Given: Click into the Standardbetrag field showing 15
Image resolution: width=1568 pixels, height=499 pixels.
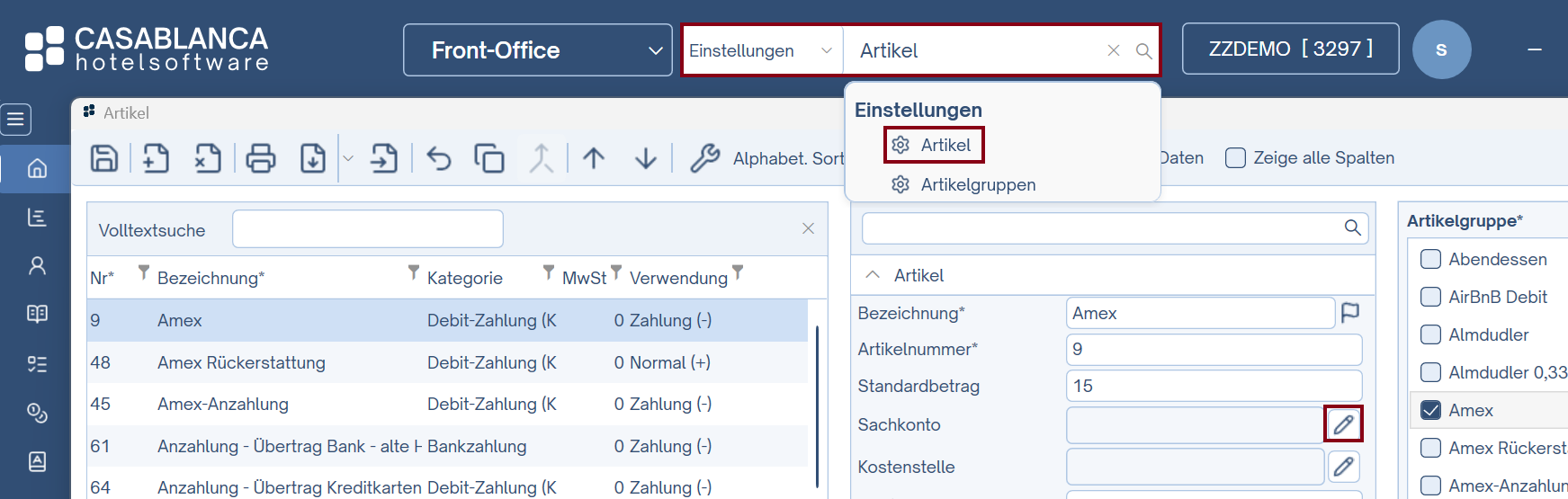Looking at the screenshot, I should point(1214,386).
